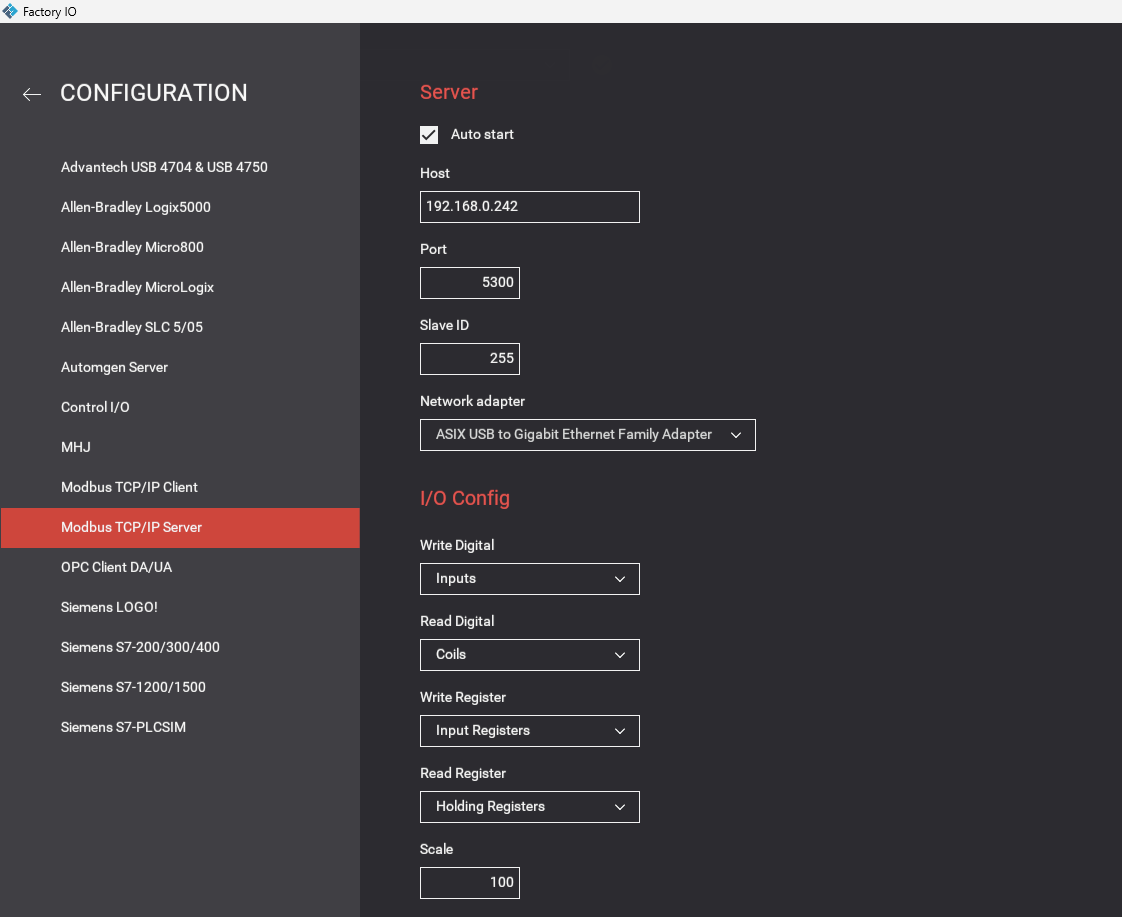Select Advantech USB 4704 & USB 4750 driver
This screenshot has height=917, width=1122.
164,167
